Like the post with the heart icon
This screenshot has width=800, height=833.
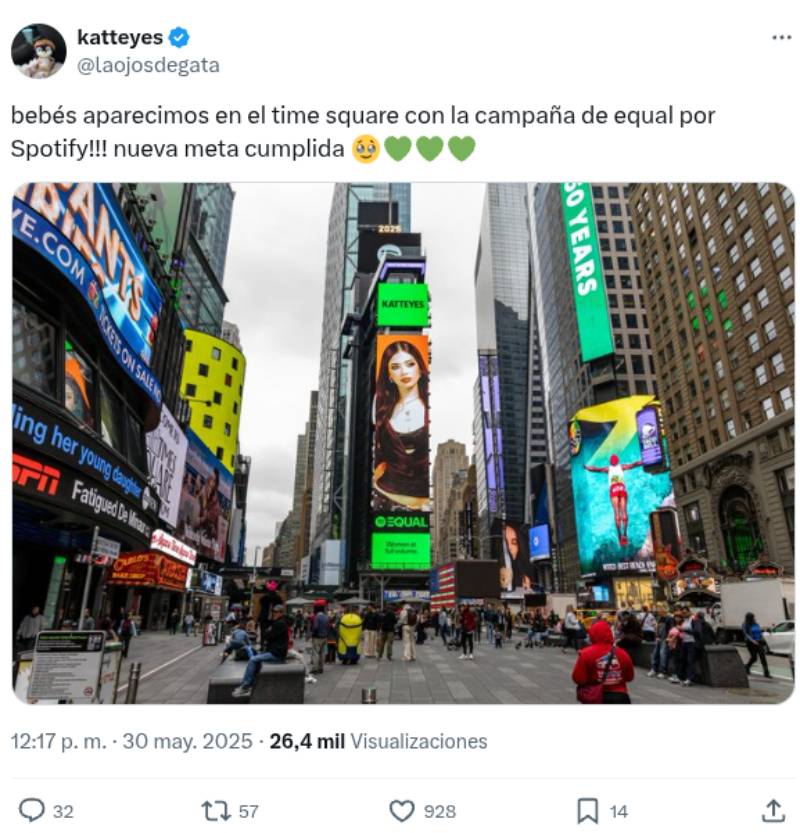coord(402,811)
